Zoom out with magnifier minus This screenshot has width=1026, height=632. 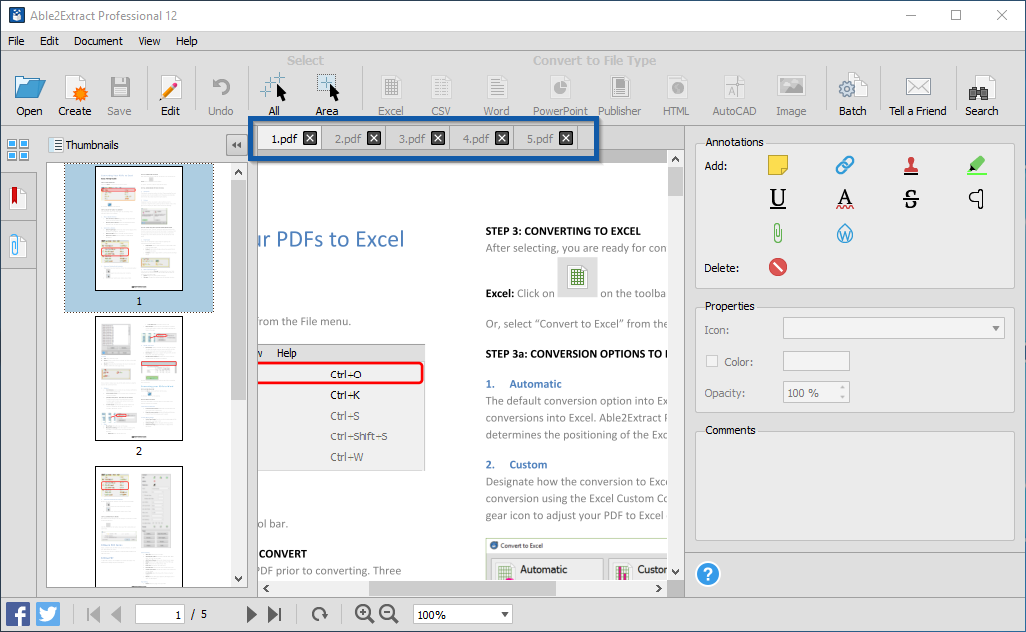pos(388,614)
